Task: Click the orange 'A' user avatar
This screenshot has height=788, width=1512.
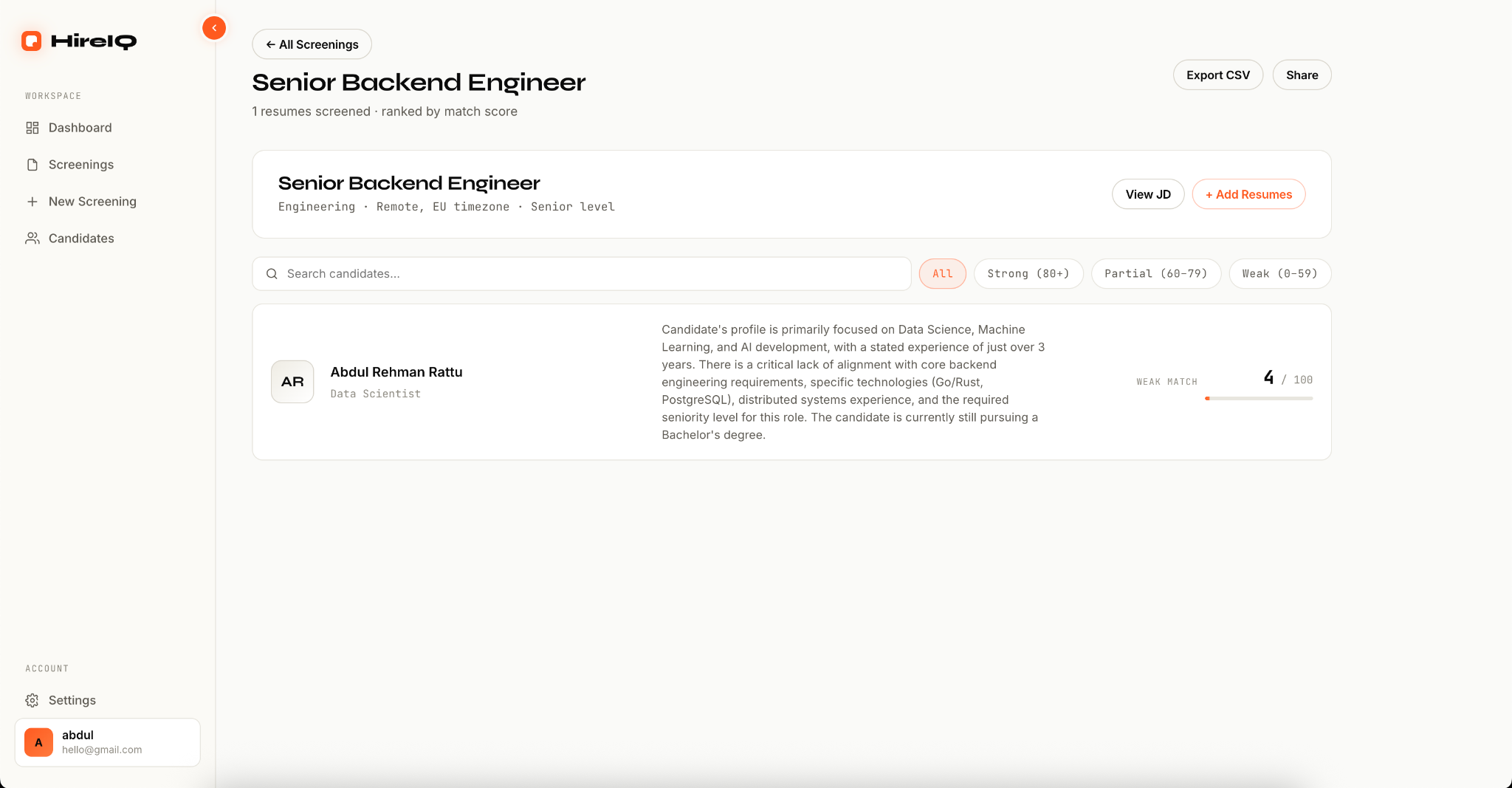Action: click(x=38, y=742)
